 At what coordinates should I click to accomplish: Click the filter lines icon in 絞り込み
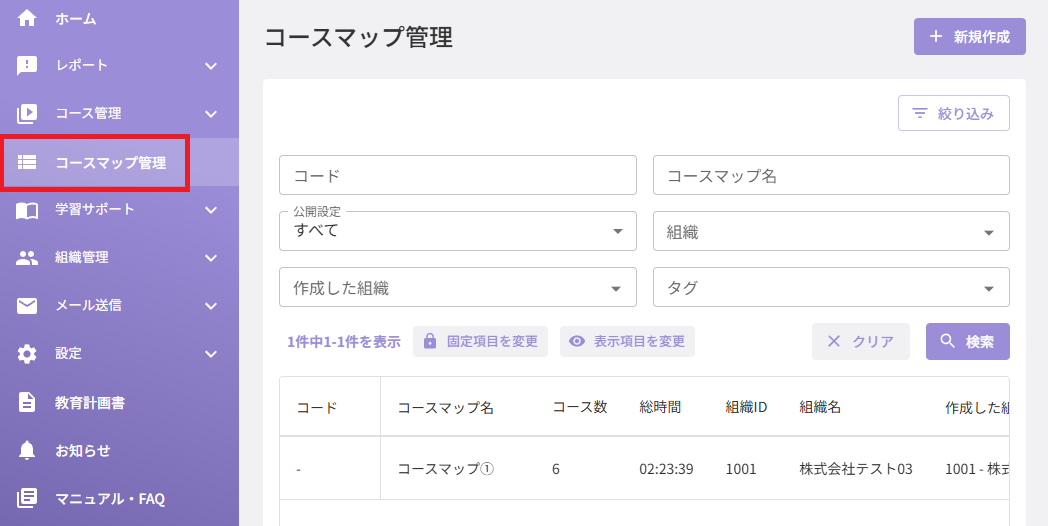tap(920, 114)
